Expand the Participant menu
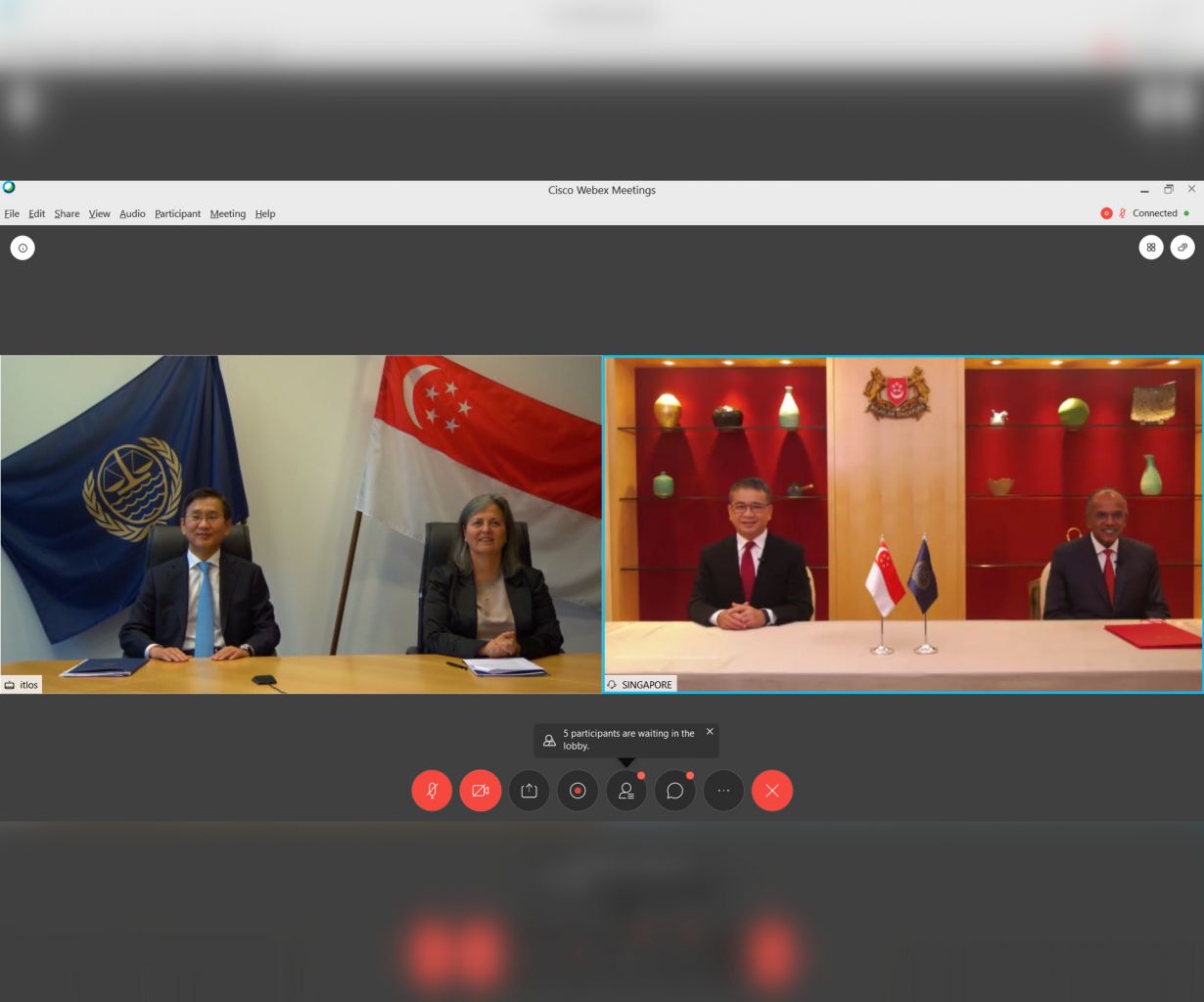Viewport: 1204px width, 1002px height. [177, 213]
